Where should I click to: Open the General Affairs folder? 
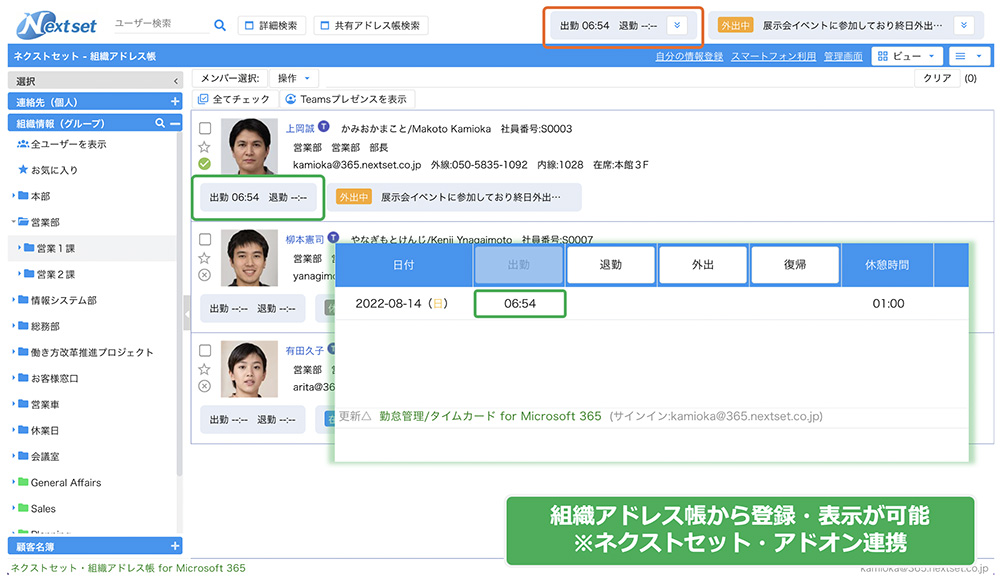click(66, 483)
